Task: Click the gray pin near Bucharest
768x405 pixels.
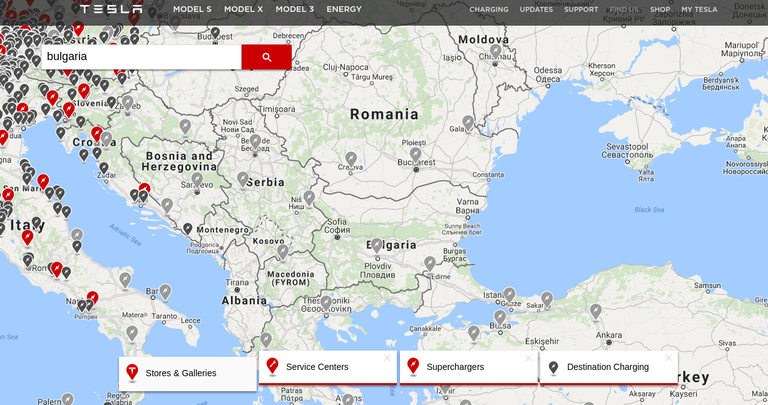Action: [415, 155]
